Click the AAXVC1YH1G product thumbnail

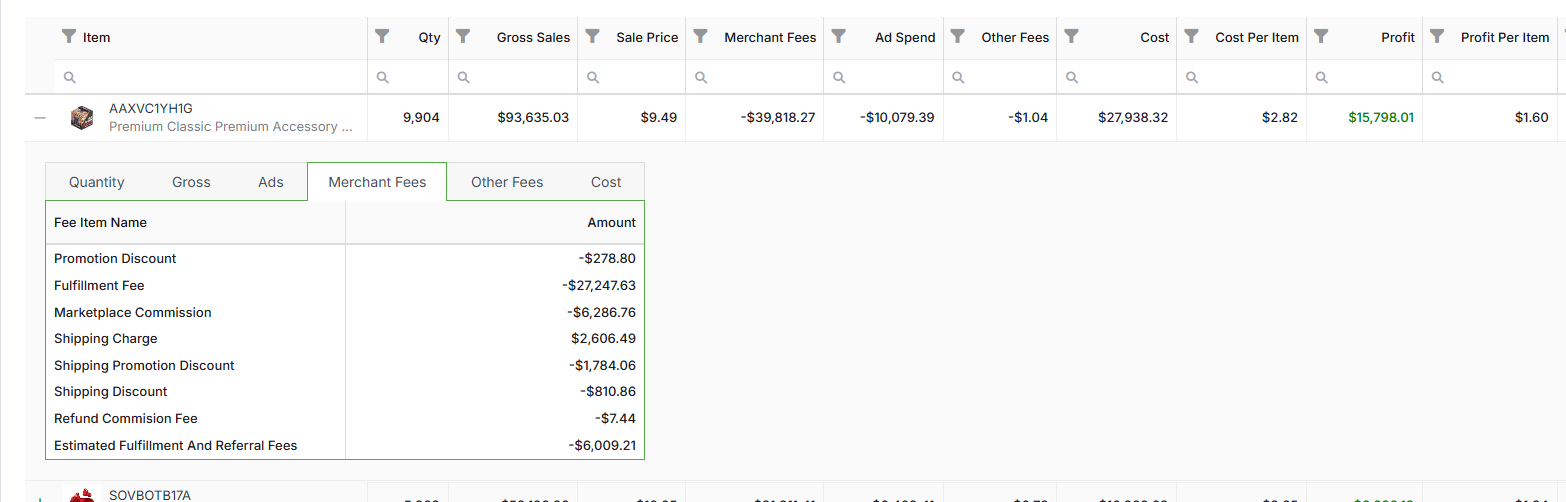coord(82,118)
